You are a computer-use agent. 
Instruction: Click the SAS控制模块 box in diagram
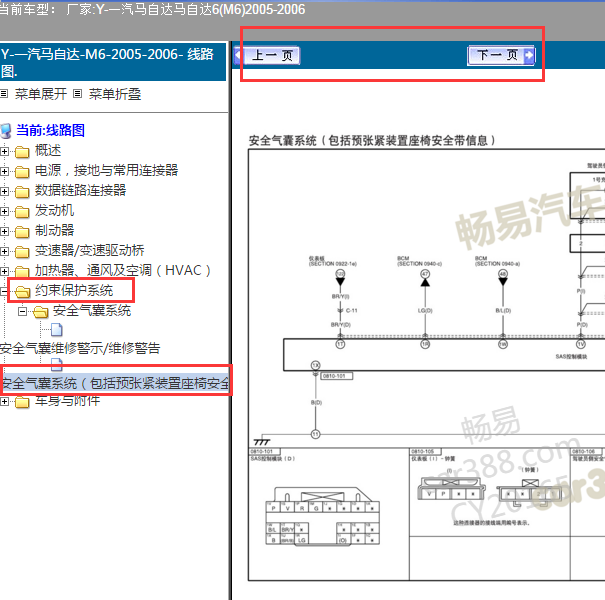tap(444, 355)
